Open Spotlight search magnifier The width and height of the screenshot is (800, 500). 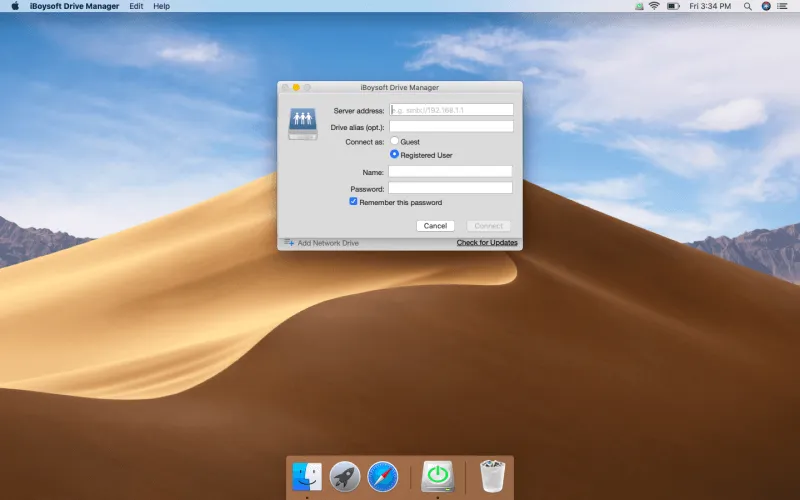pyautogui.click(x=747, y=6)
